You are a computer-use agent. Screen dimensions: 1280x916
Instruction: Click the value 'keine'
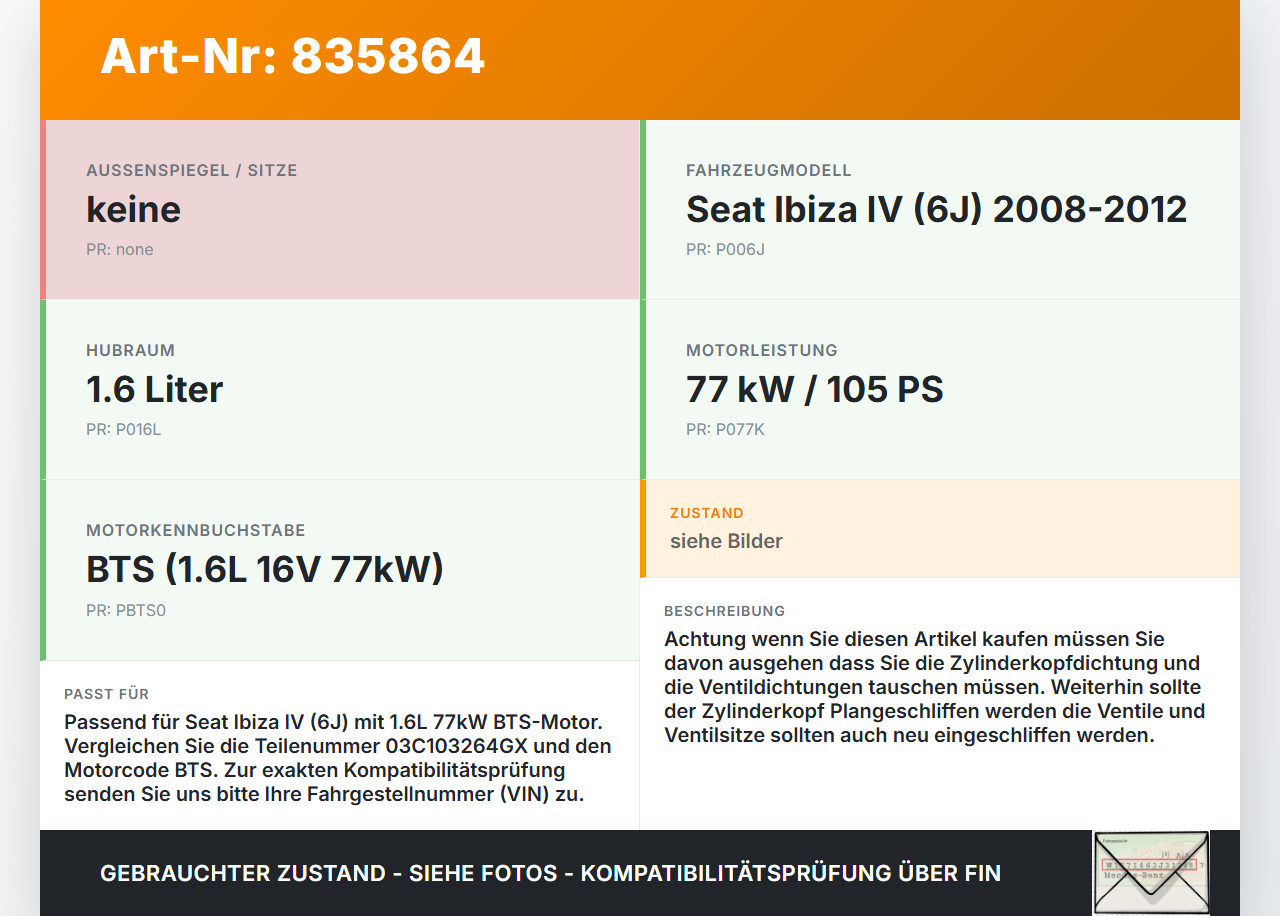point(133,209)
